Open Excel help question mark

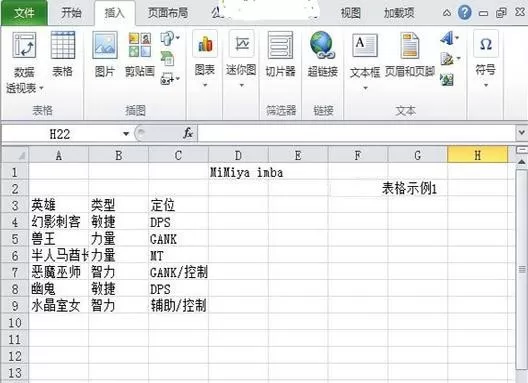[x=465, y=13]
